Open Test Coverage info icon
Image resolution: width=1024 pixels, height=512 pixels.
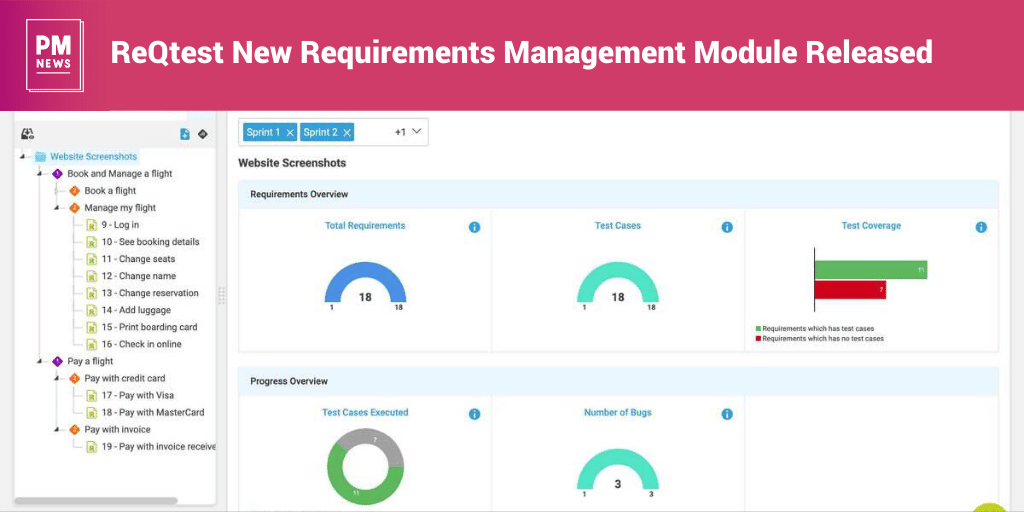pos(981,227)
